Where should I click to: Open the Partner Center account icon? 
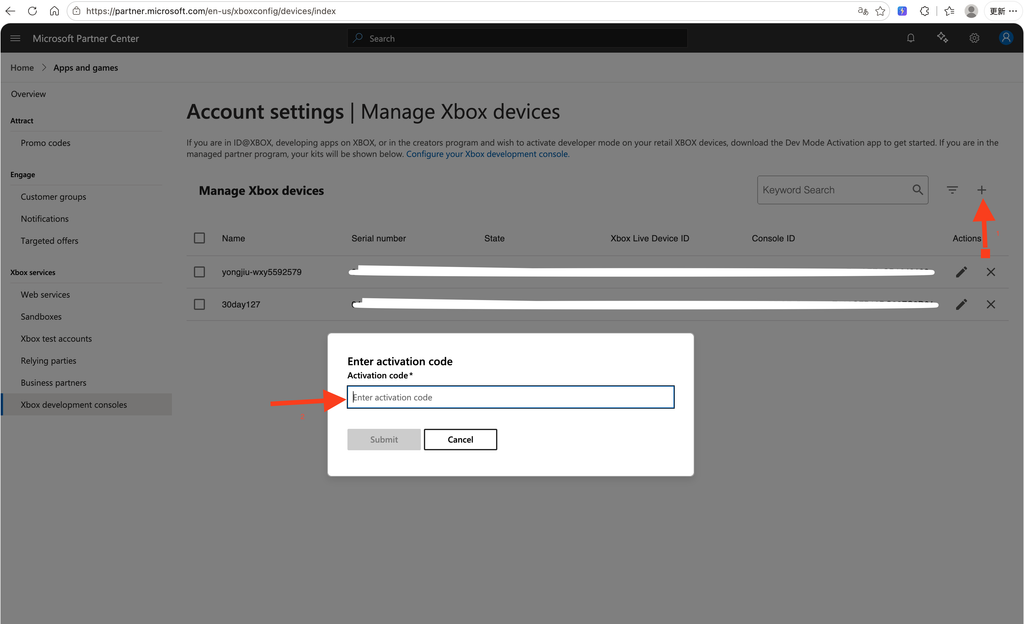click(x=1006, y=38)
